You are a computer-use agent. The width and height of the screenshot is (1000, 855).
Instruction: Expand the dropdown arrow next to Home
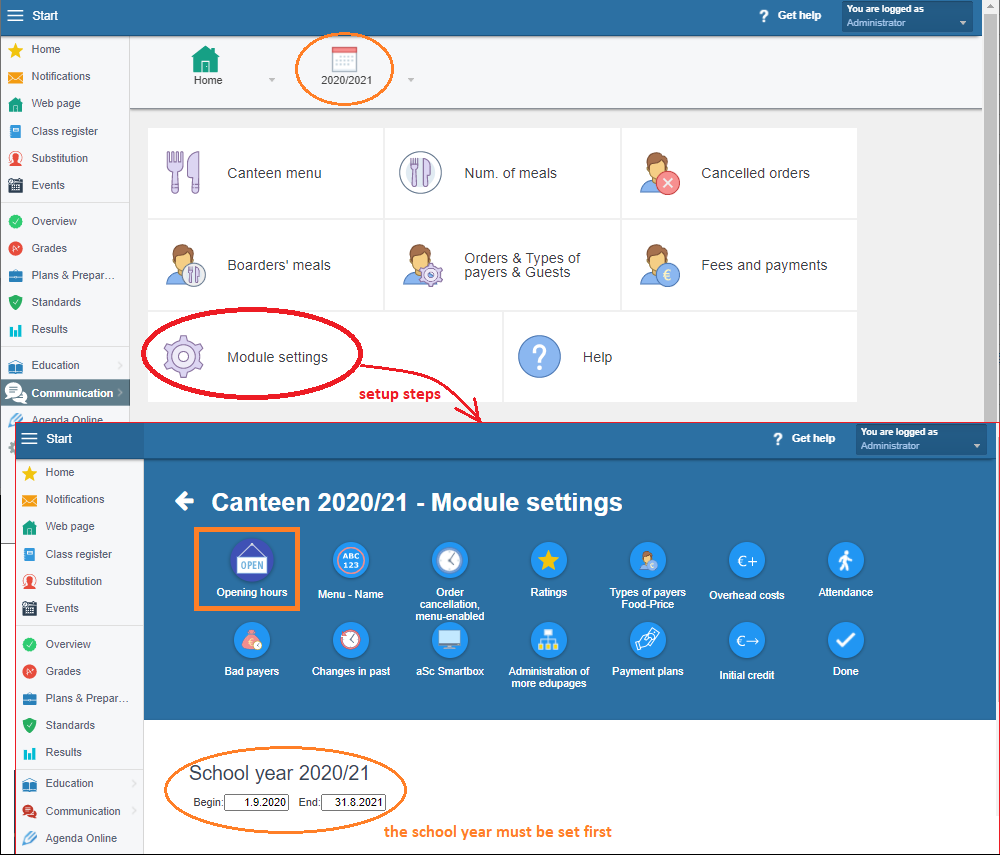[272, 80]
